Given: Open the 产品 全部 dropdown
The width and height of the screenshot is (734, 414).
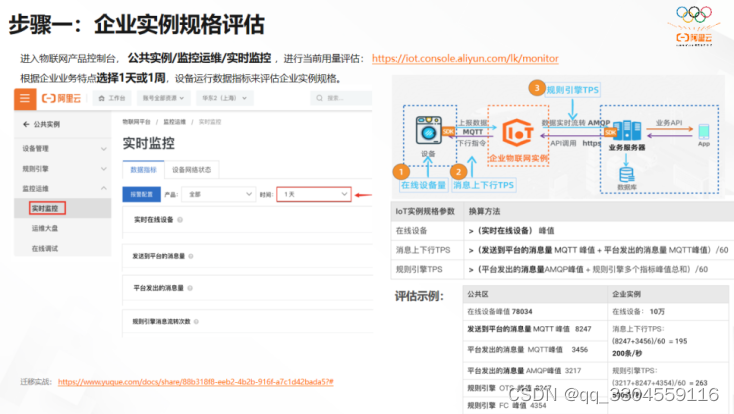Looking at the screenshot, I should coord(218,194).
